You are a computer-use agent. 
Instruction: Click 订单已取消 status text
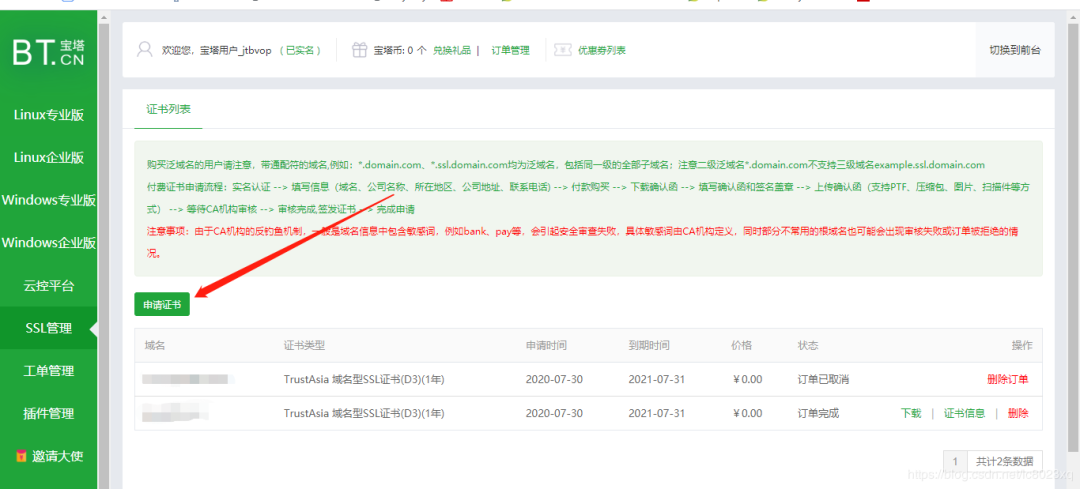coord(823,379)
